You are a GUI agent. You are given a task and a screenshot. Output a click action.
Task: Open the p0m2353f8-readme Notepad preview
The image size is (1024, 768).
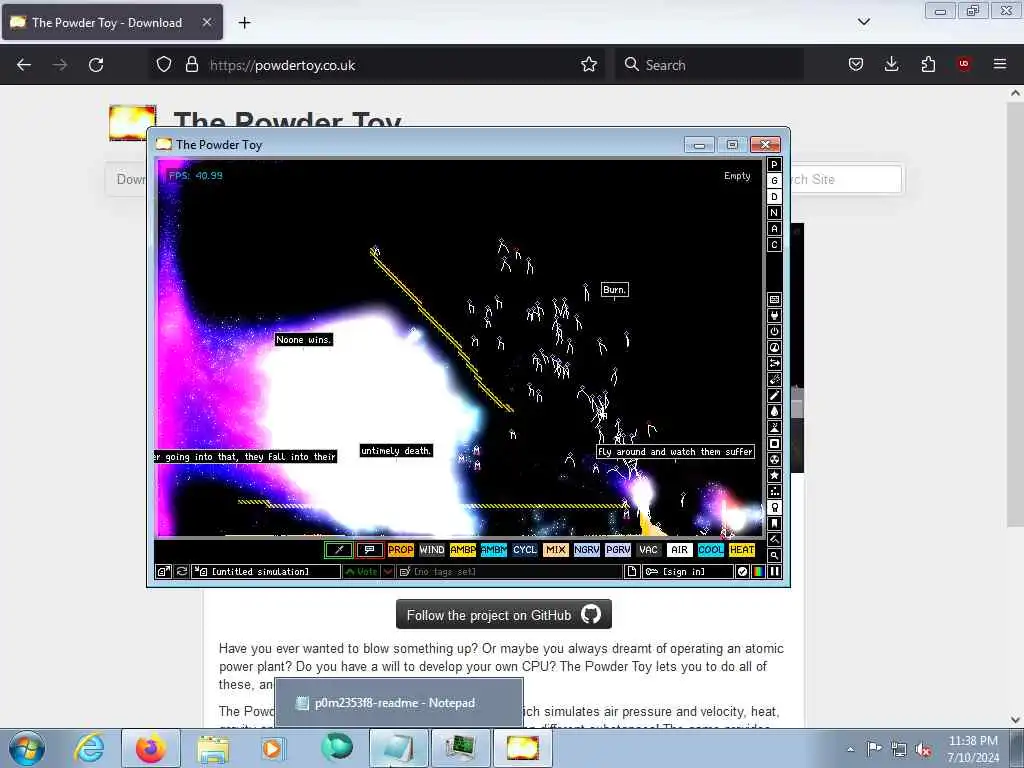coord(398,703)
